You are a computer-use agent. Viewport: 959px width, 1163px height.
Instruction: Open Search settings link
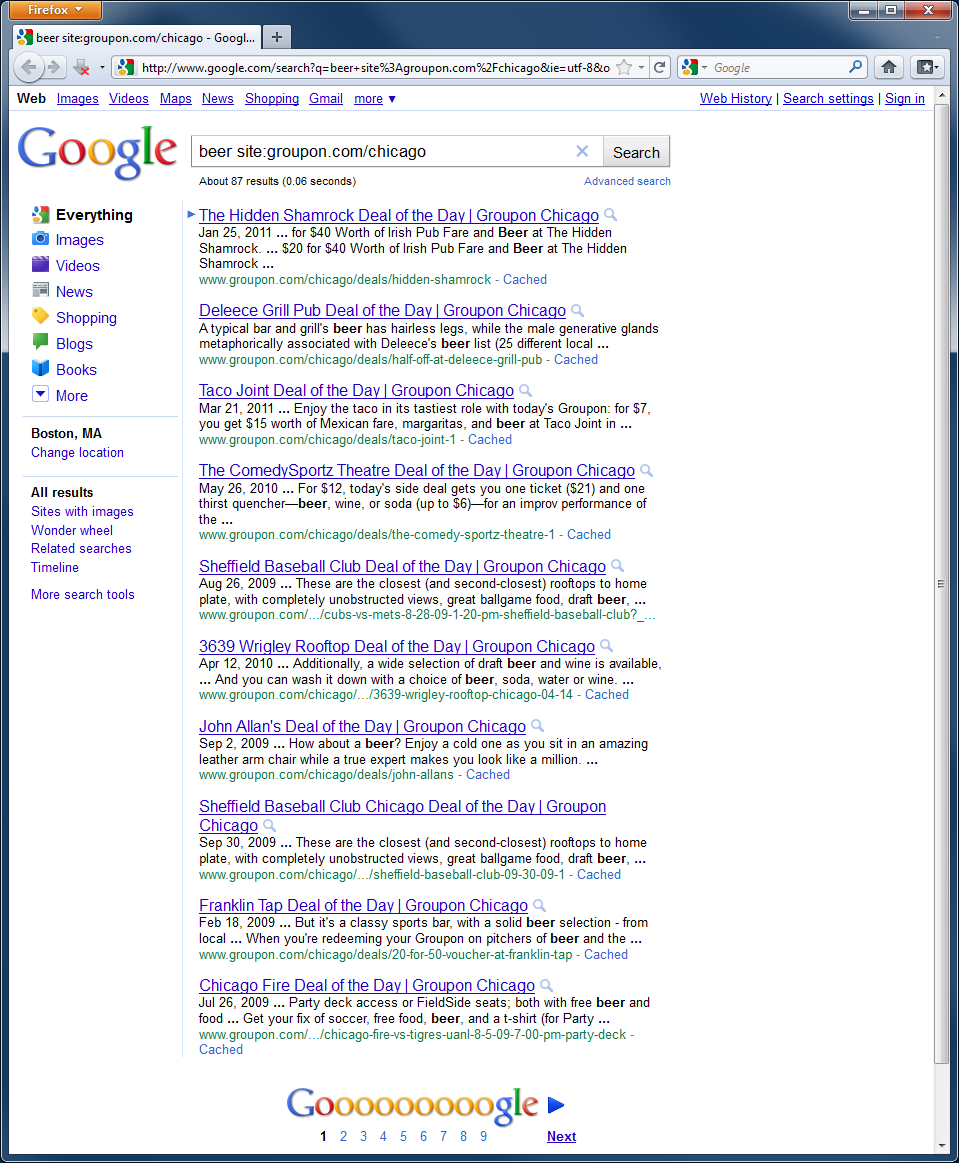828,99
